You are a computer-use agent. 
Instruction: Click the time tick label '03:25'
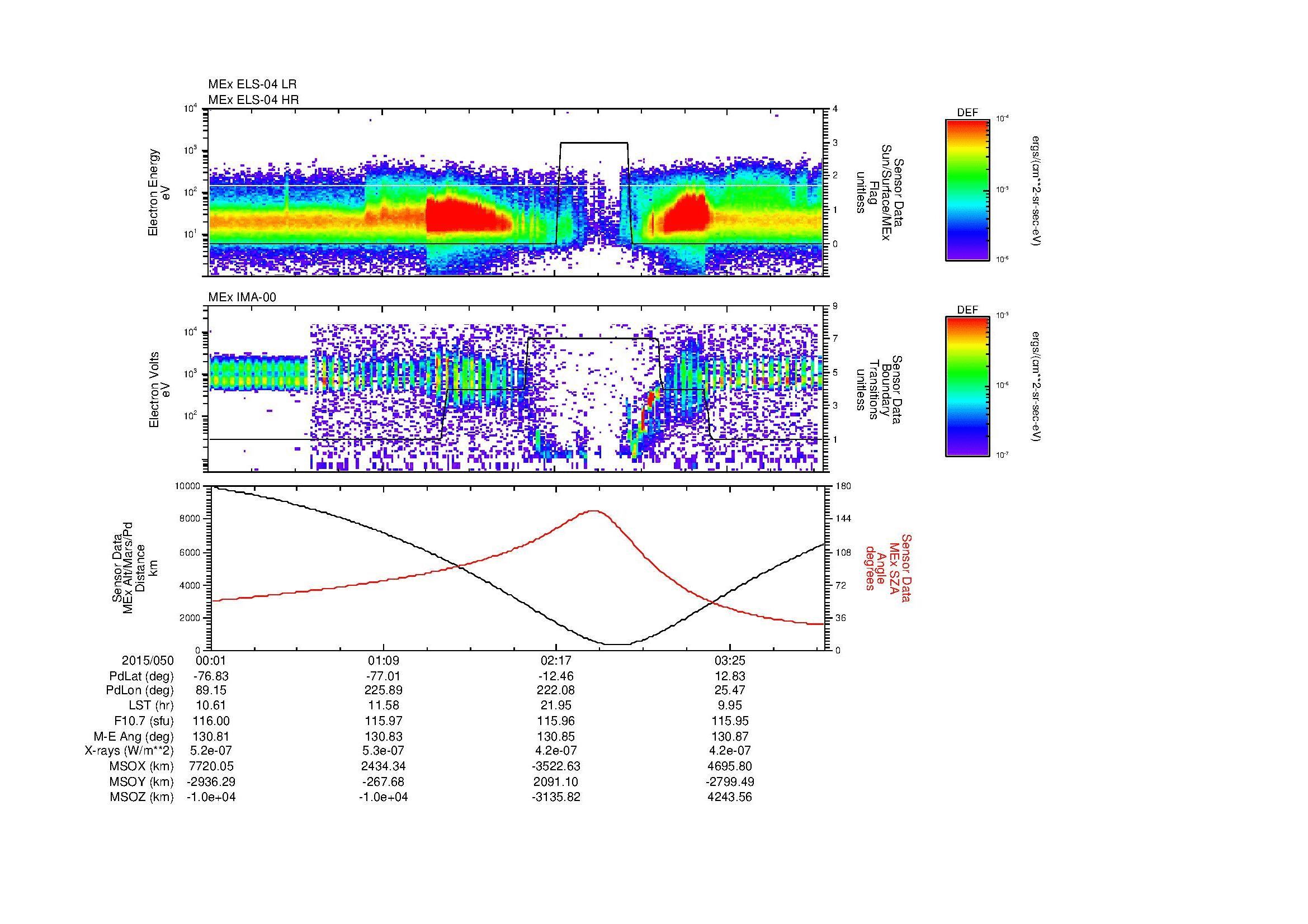[x=730, y=661]
